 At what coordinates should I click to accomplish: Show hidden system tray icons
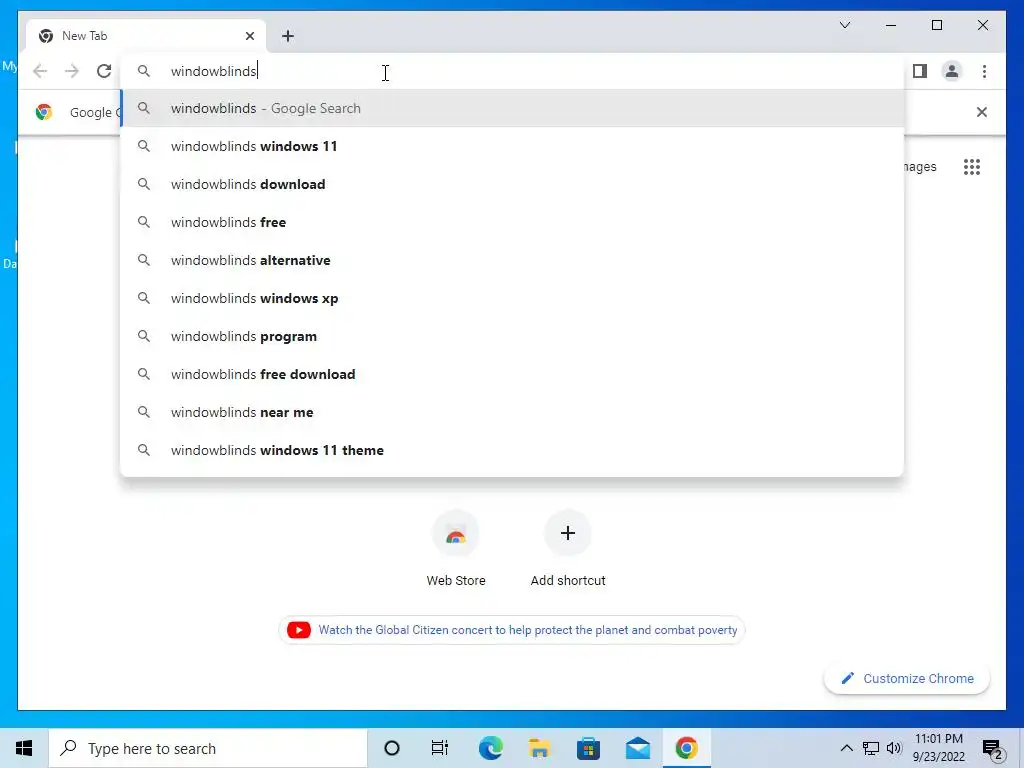pos(846,748)
